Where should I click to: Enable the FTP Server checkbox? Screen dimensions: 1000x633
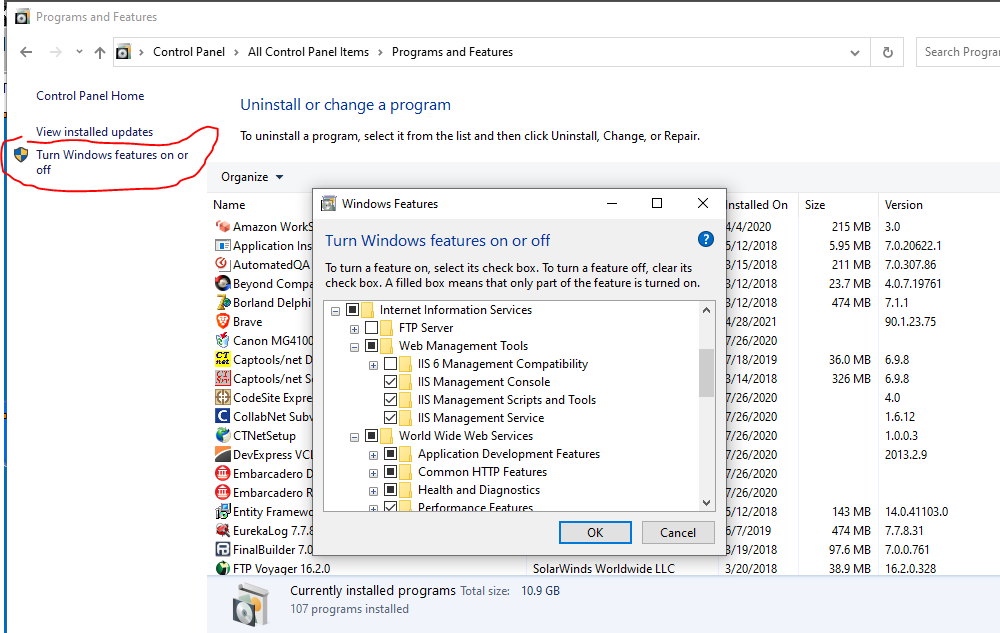coord(371,328)
